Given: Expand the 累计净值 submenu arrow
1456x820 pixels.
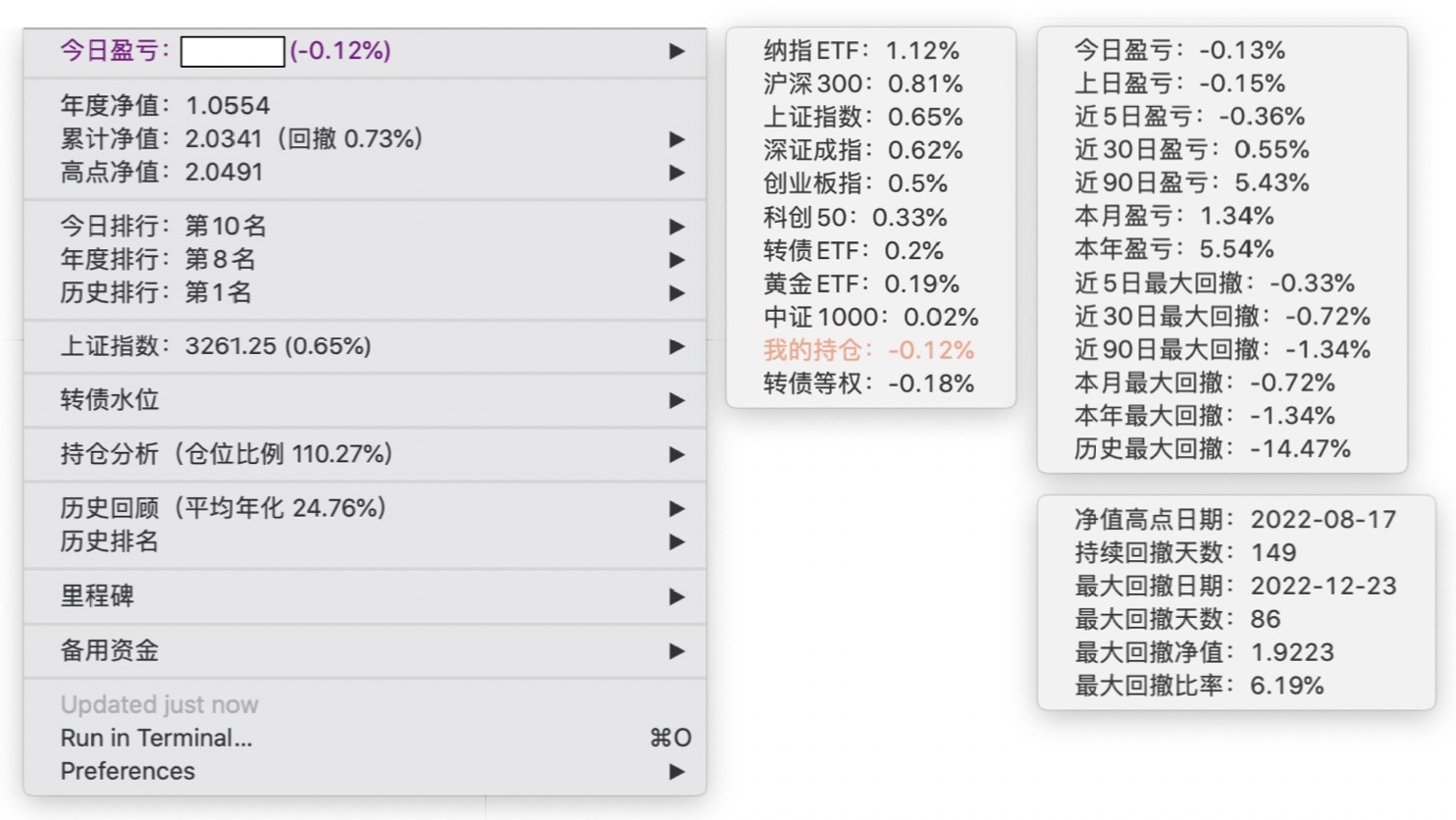Looking at the screenshot, I should [676, 139].
